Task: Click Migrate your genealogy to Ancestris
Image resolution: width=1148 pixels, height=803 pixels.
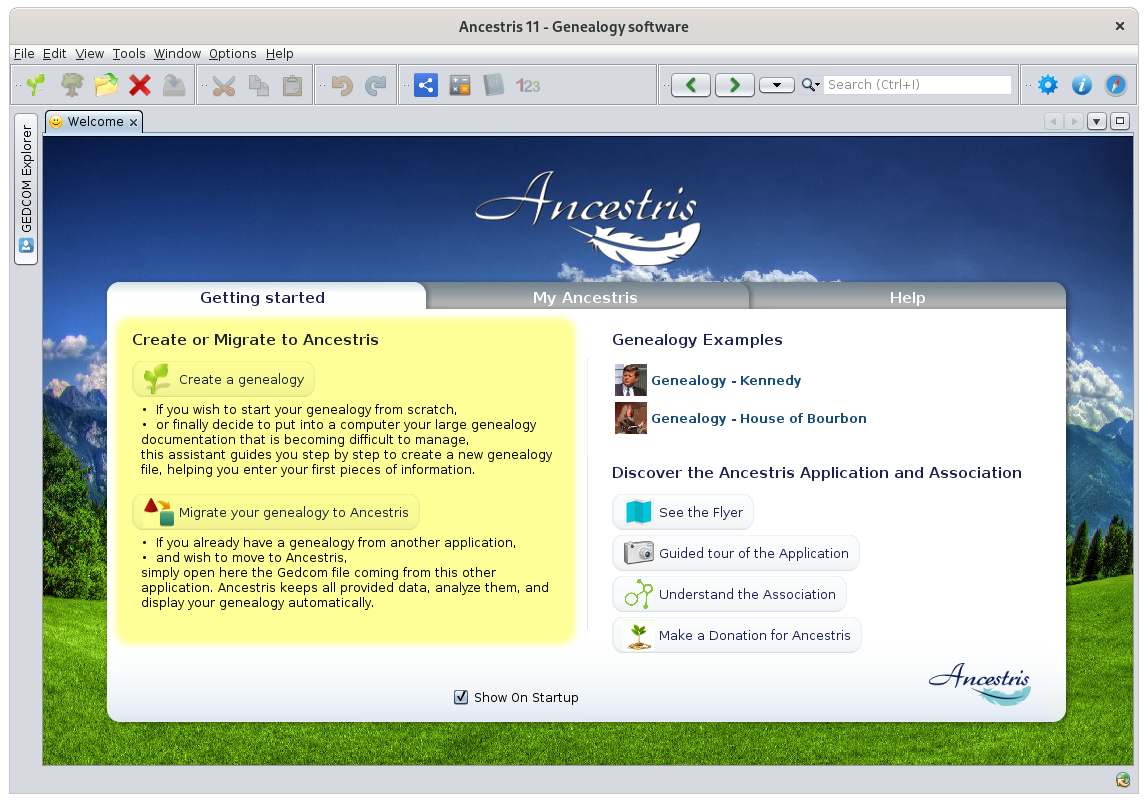Action: tap(276, 512)
